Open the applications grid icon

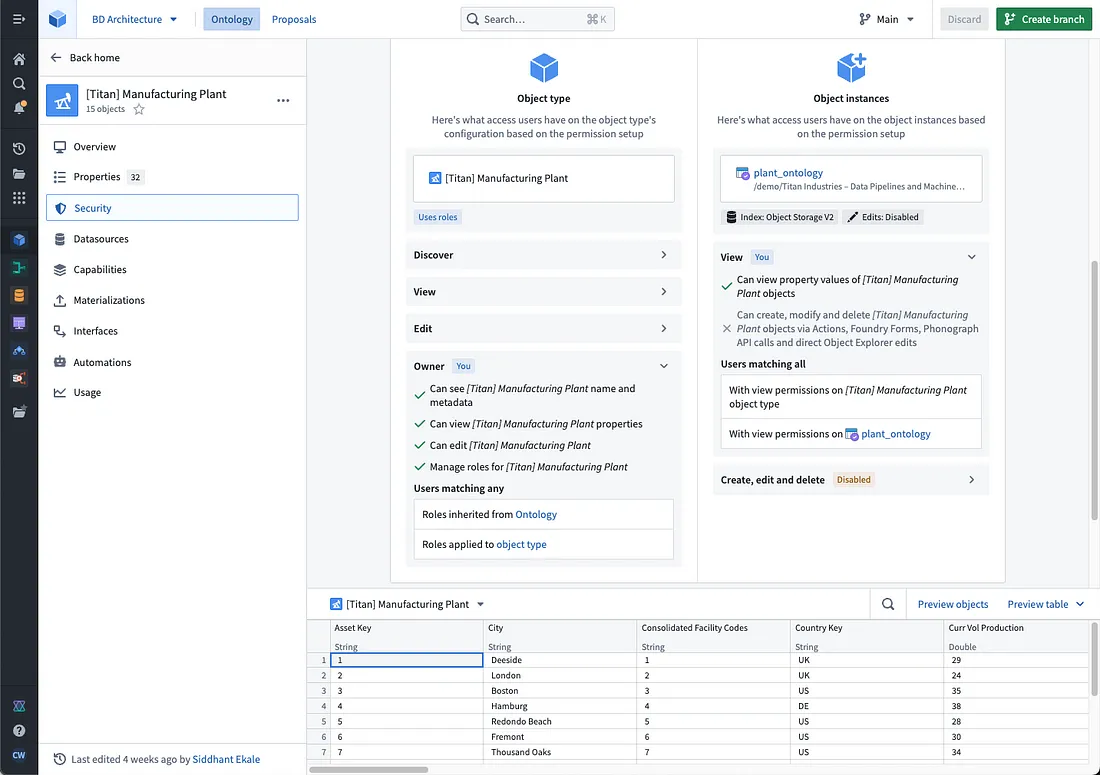19,198
